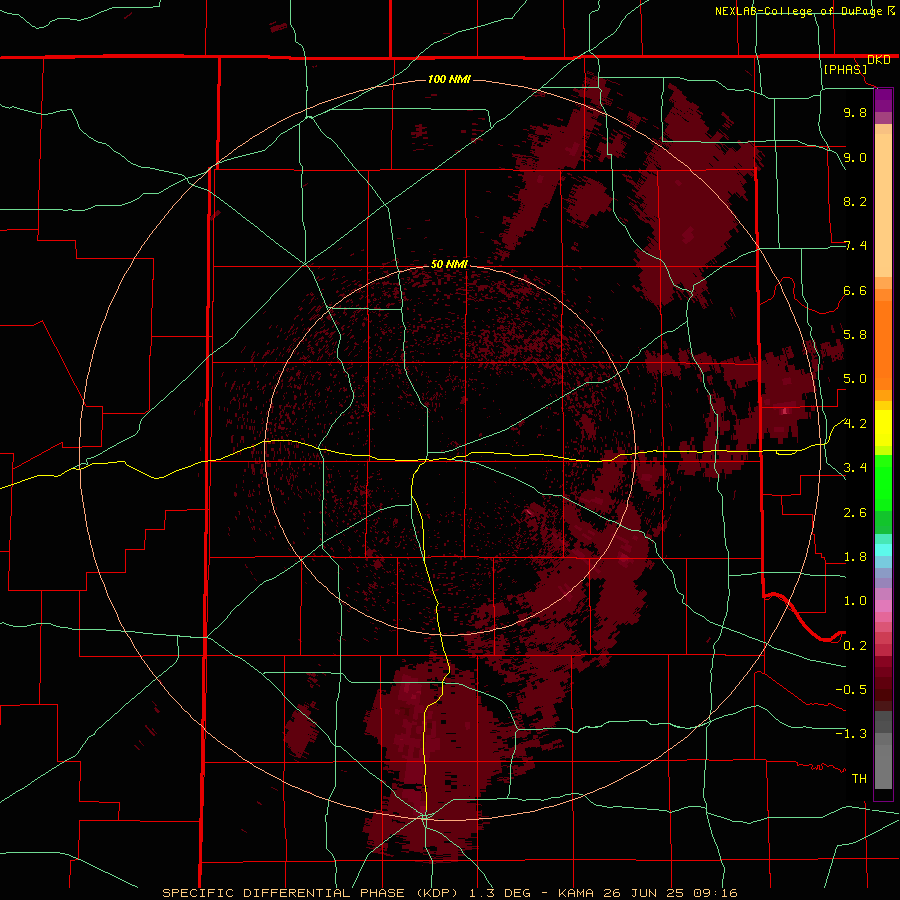
Task: Select the orange segment of color bar
Action: point(883,346)
